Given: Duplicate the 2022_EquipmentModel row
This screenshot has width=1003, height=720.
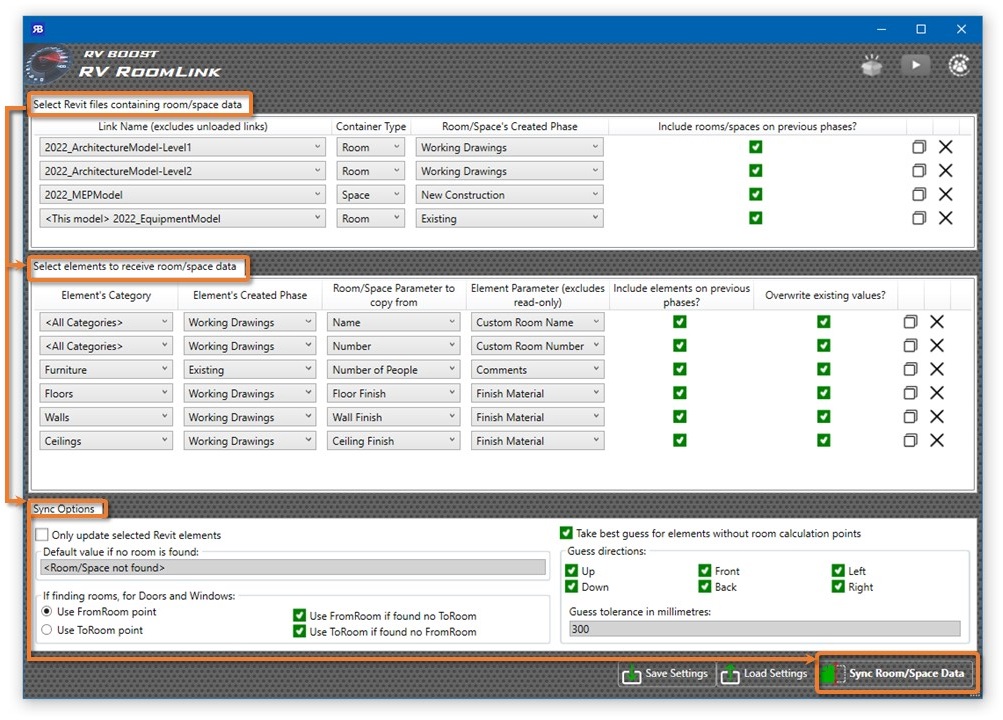Looking at the screenshot, I should click(919, 218).
